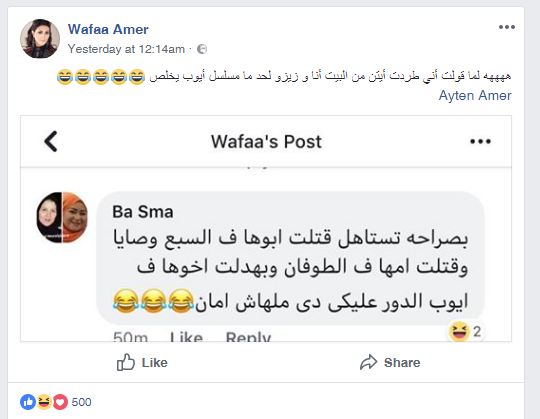Open the 500 reactions count list

click(81, 402)
